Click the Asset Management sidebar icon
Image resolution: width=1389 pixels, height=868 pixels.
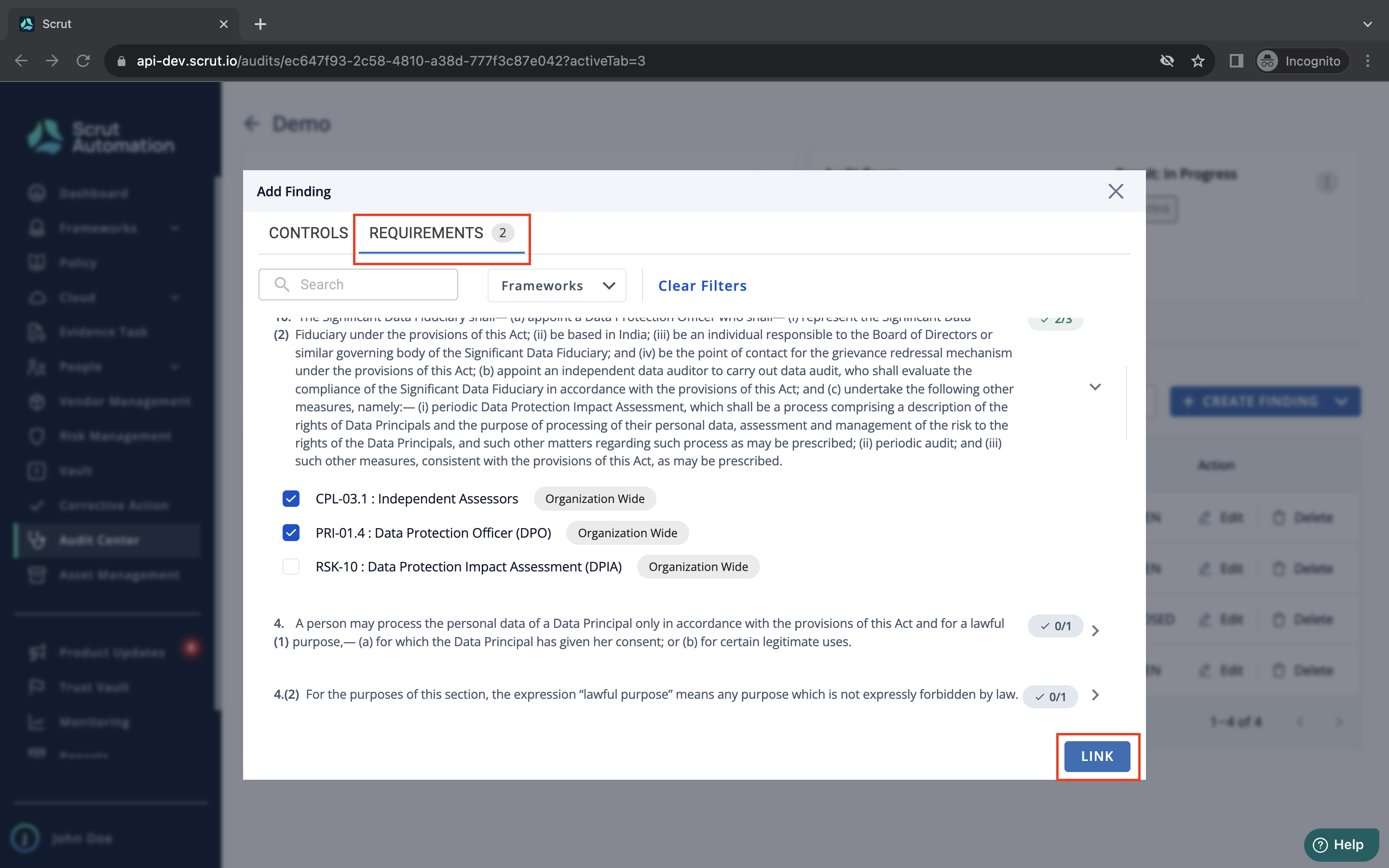coord(37,575)
